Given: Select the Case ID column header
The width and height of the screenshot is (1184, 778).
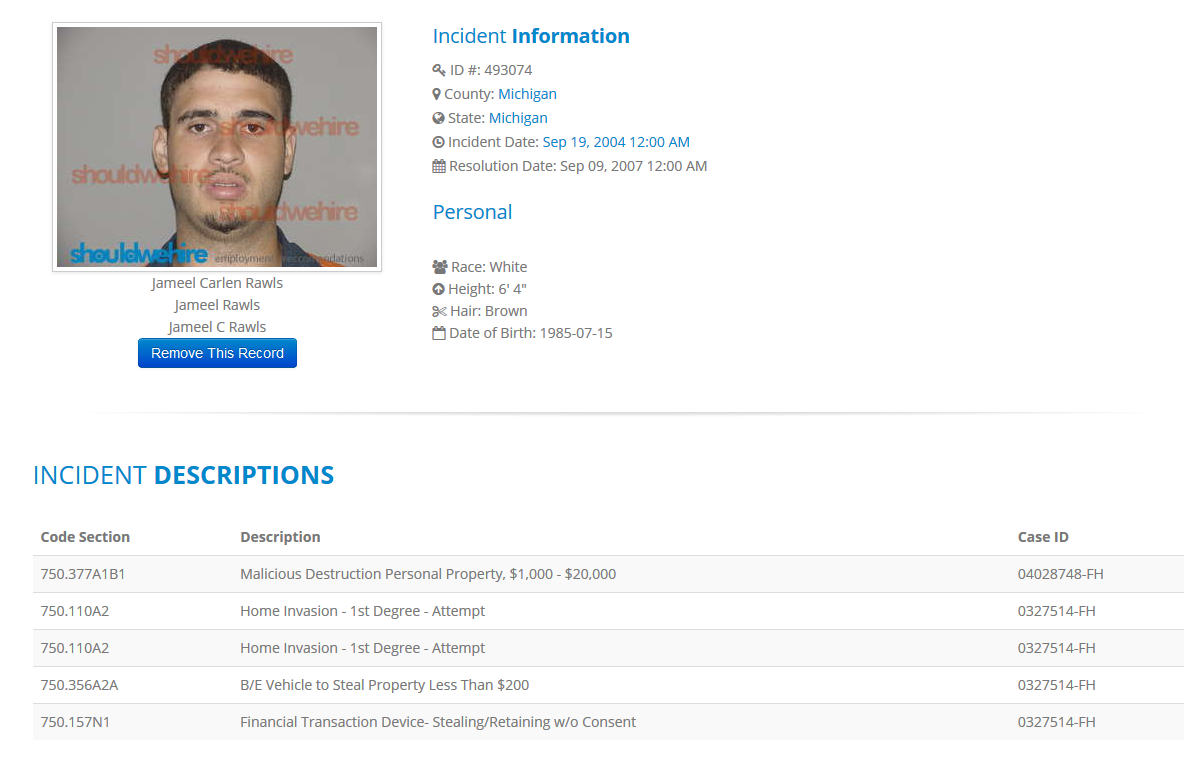Looking at the screenshot, I should point(1043,537).
